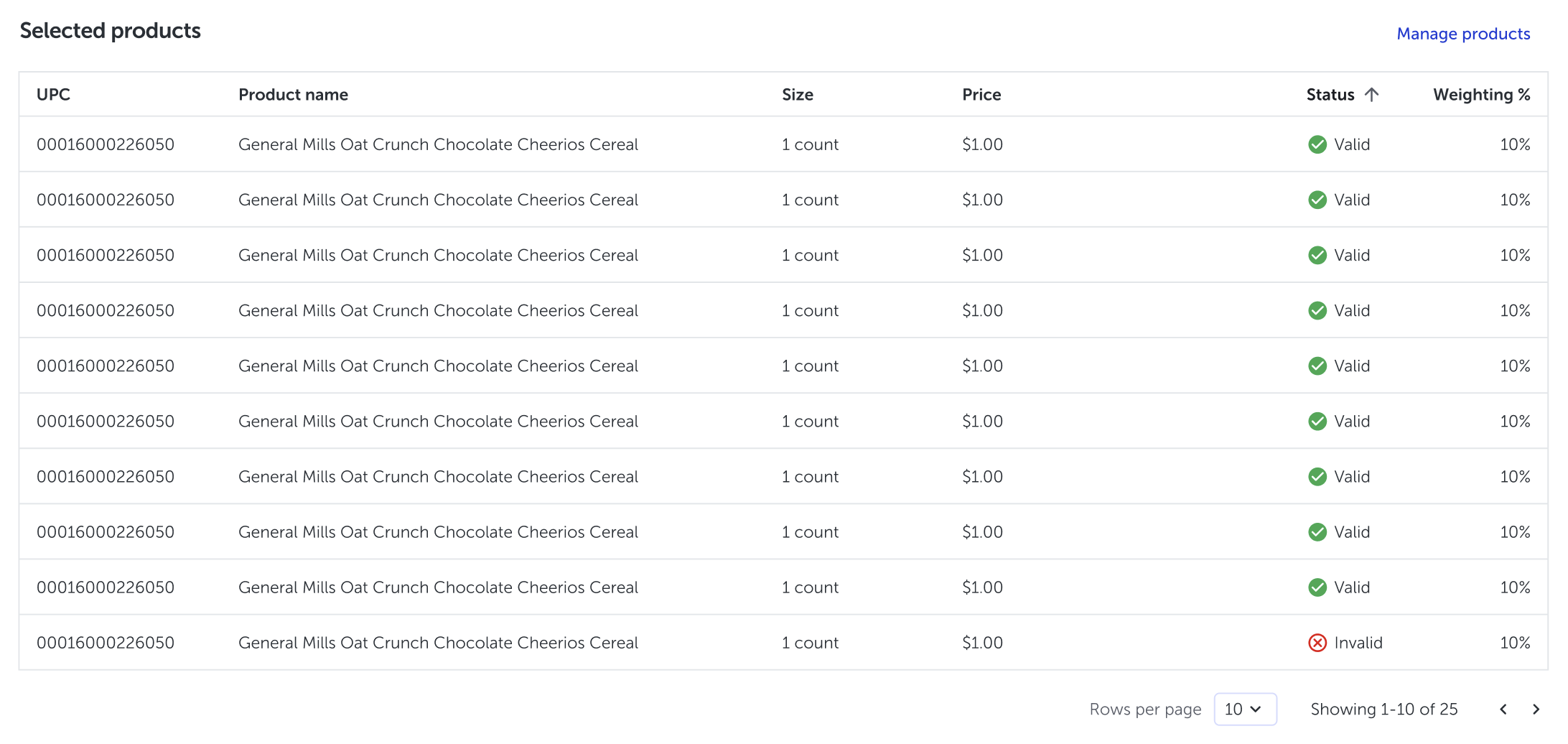Image resolution: width=1568 pixels, height=744 pixels.
Task: Click the Weighting % column header
Action: (1481, 95)
